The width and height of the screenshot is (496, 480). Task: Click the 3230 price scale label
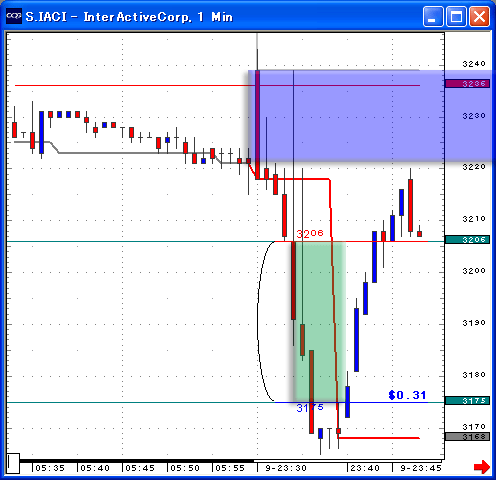[x=474, y=116]
